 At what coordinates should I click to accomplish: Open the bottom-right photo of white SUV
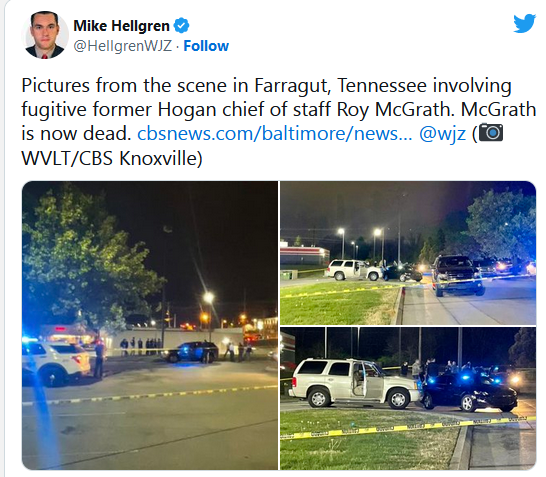[x=408, y=398]
